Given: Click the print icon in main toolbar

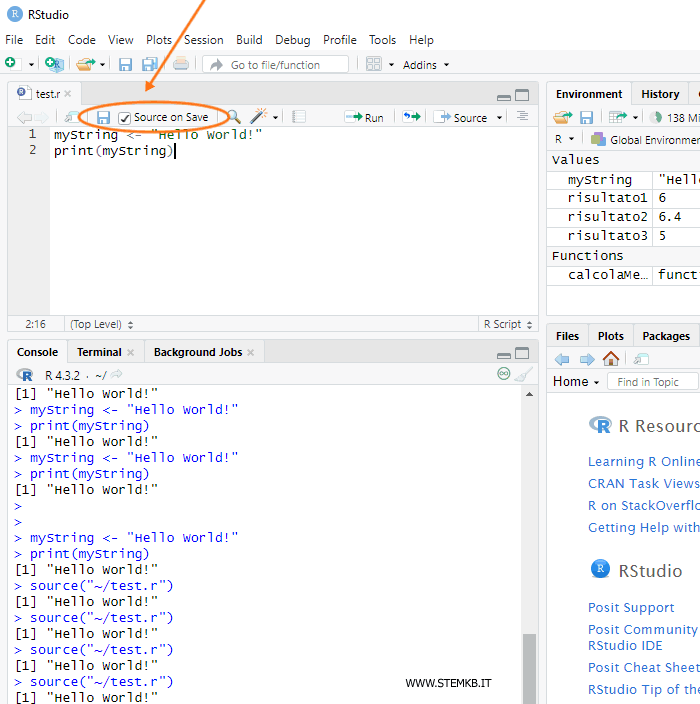Looking at the screenshot, I should coord(181,64).
